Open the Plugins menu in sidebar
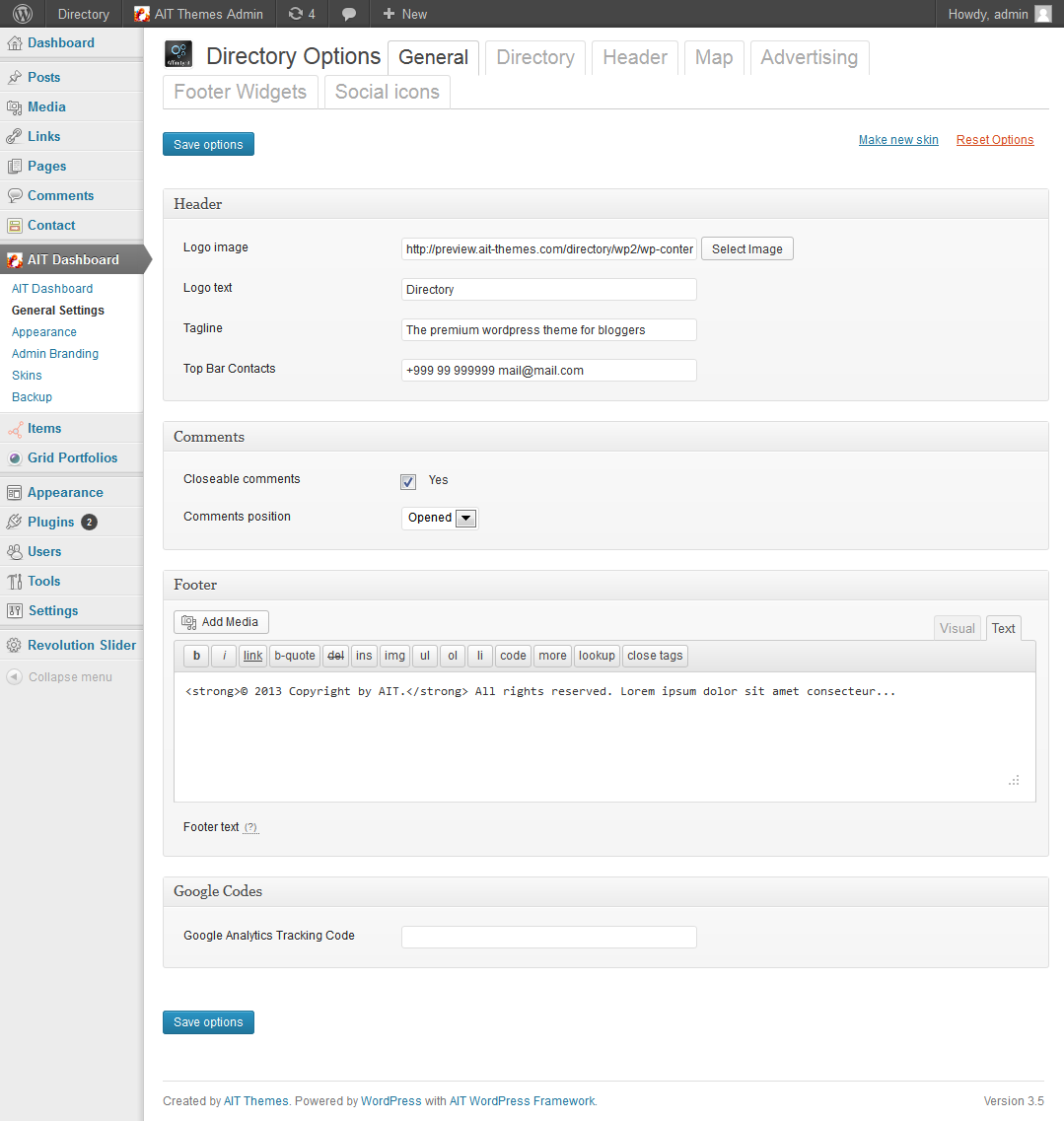 click(x=51, y=522)
